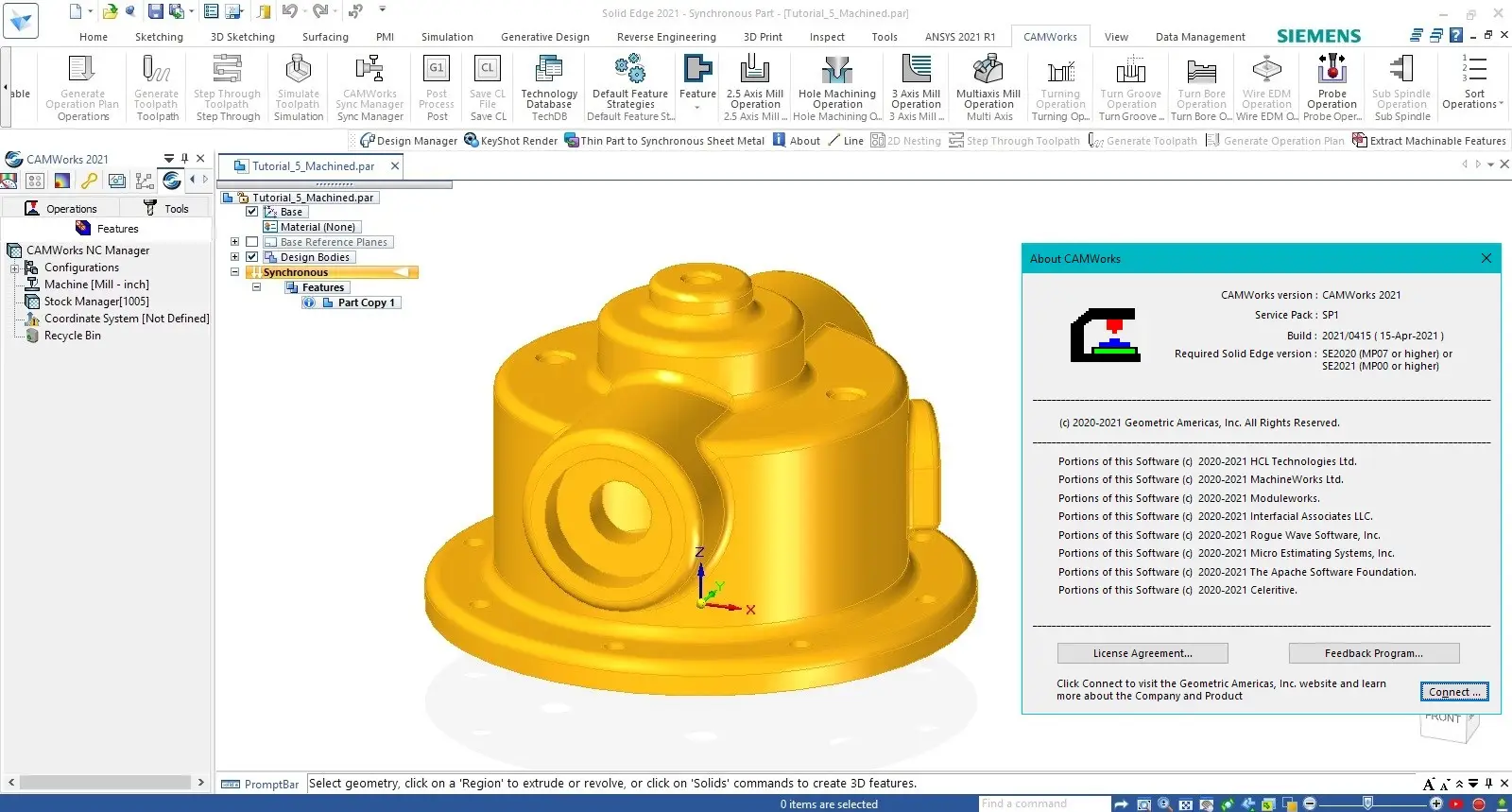Click the Feedback Program button
The image size is (1512, 812).
pos(1374,653)
